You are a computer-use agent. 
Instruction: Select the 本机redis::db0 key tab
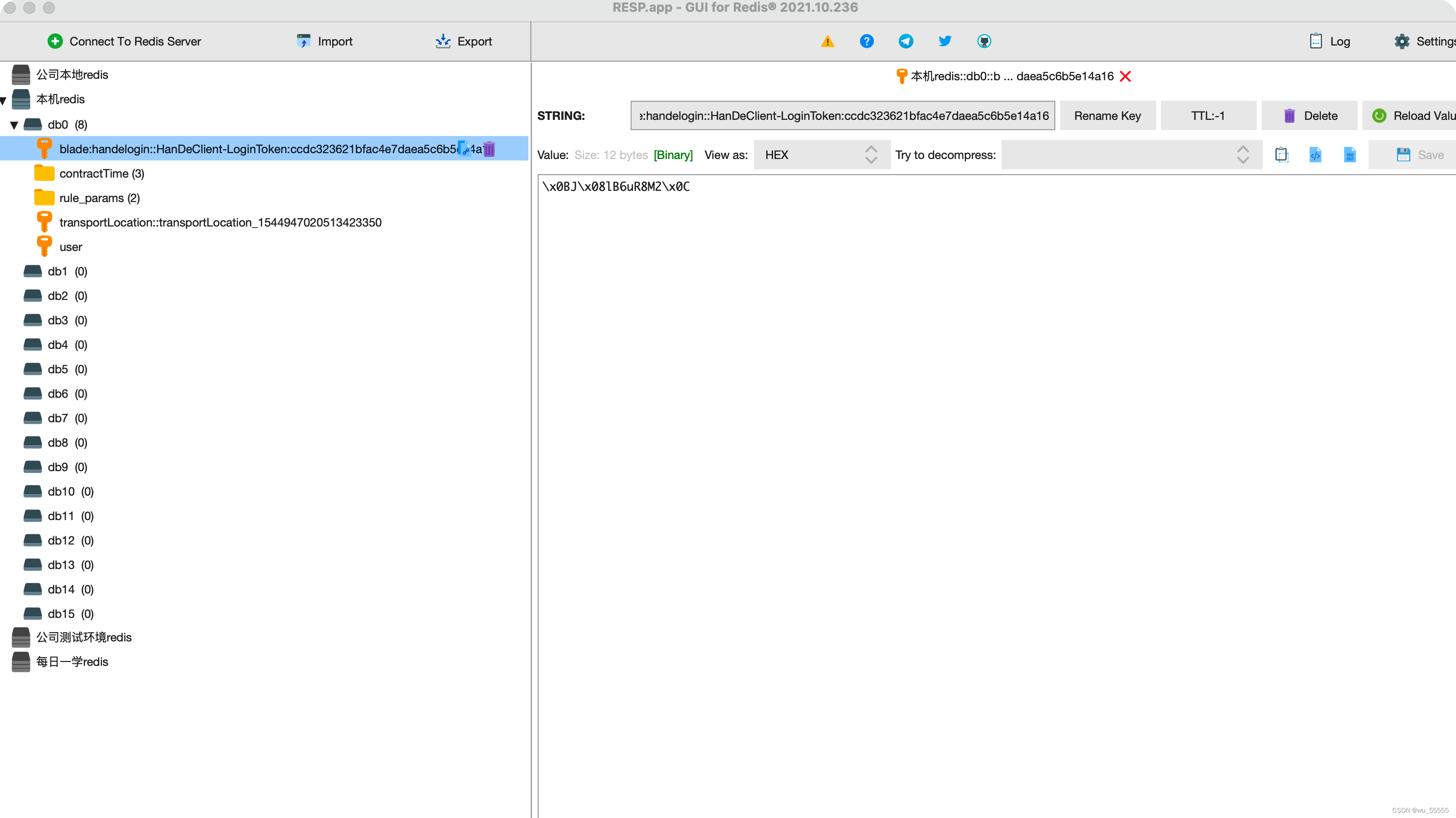(1005, 76)
